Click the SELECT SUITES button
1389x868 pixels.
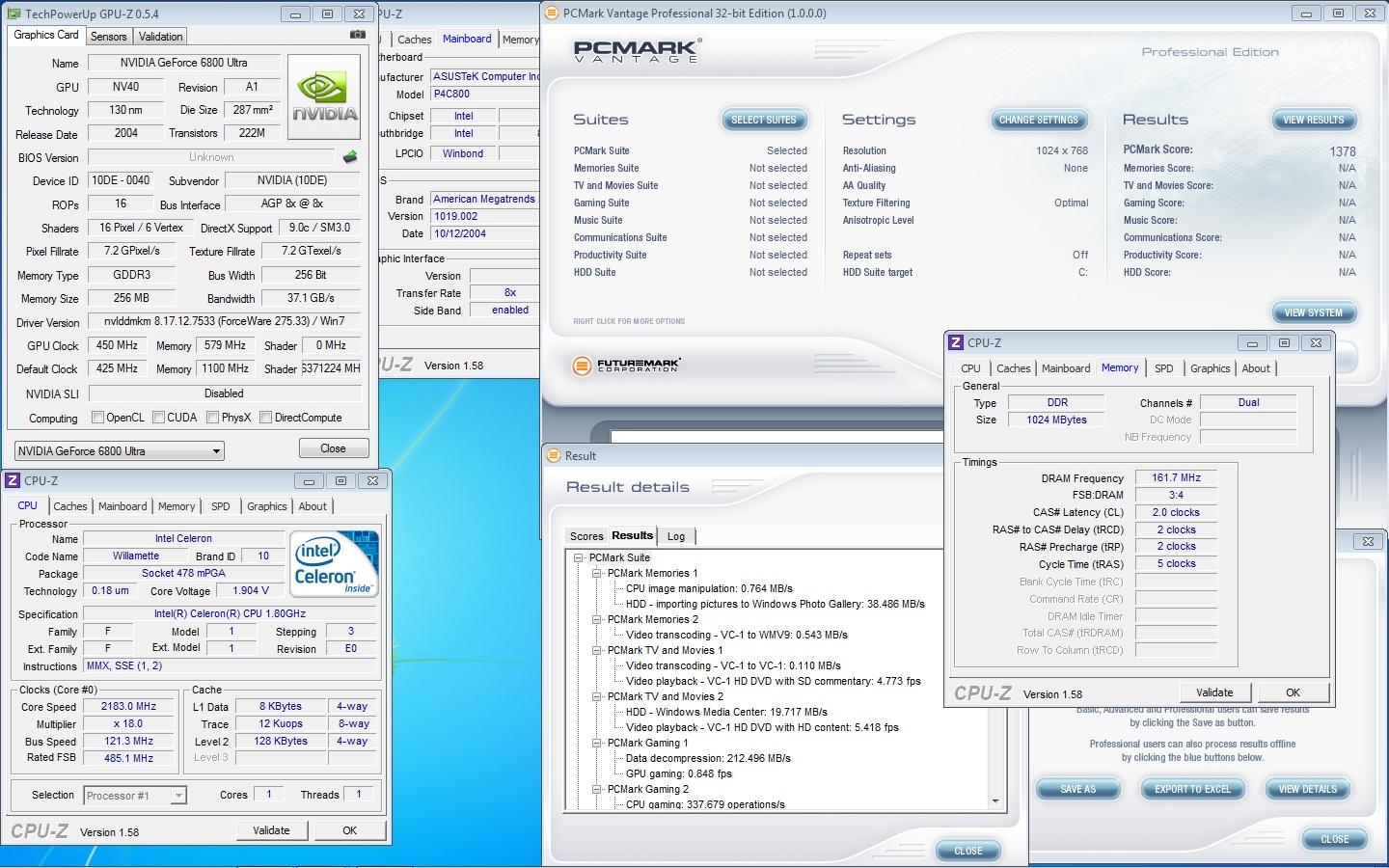(764, 120)
